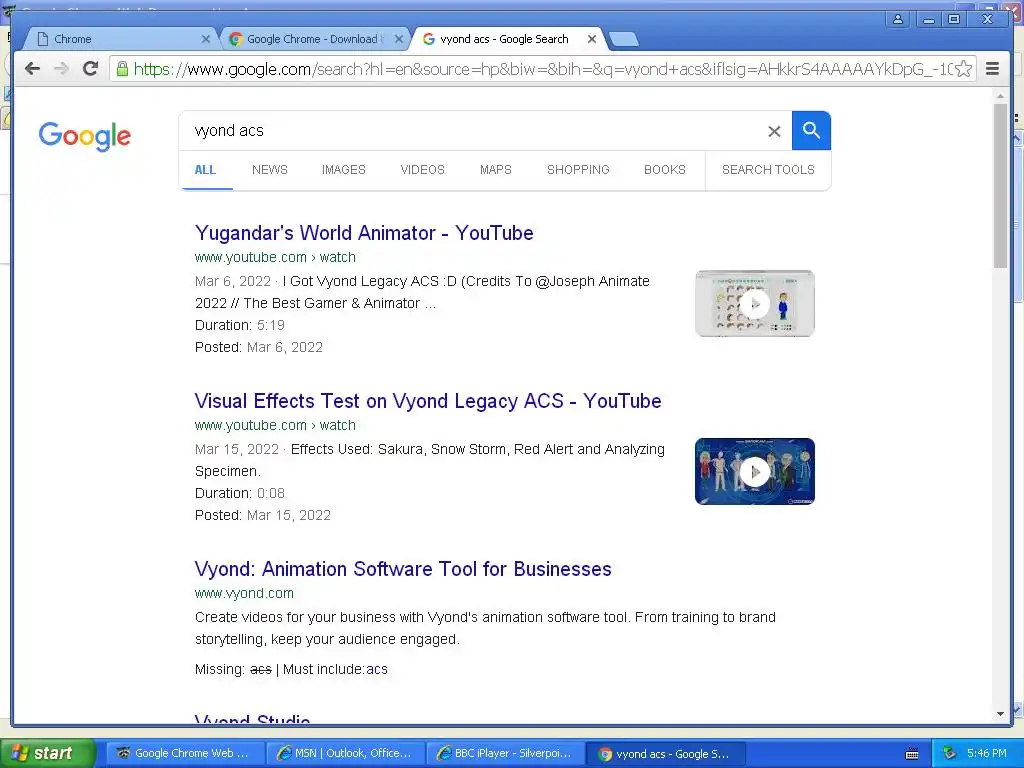Switch to 'BBC iPlayer - Silverpoi...' taskbar window
The width and height of the screenshot is (1024, 768).
pyautogui.click(x=506, y=754)
